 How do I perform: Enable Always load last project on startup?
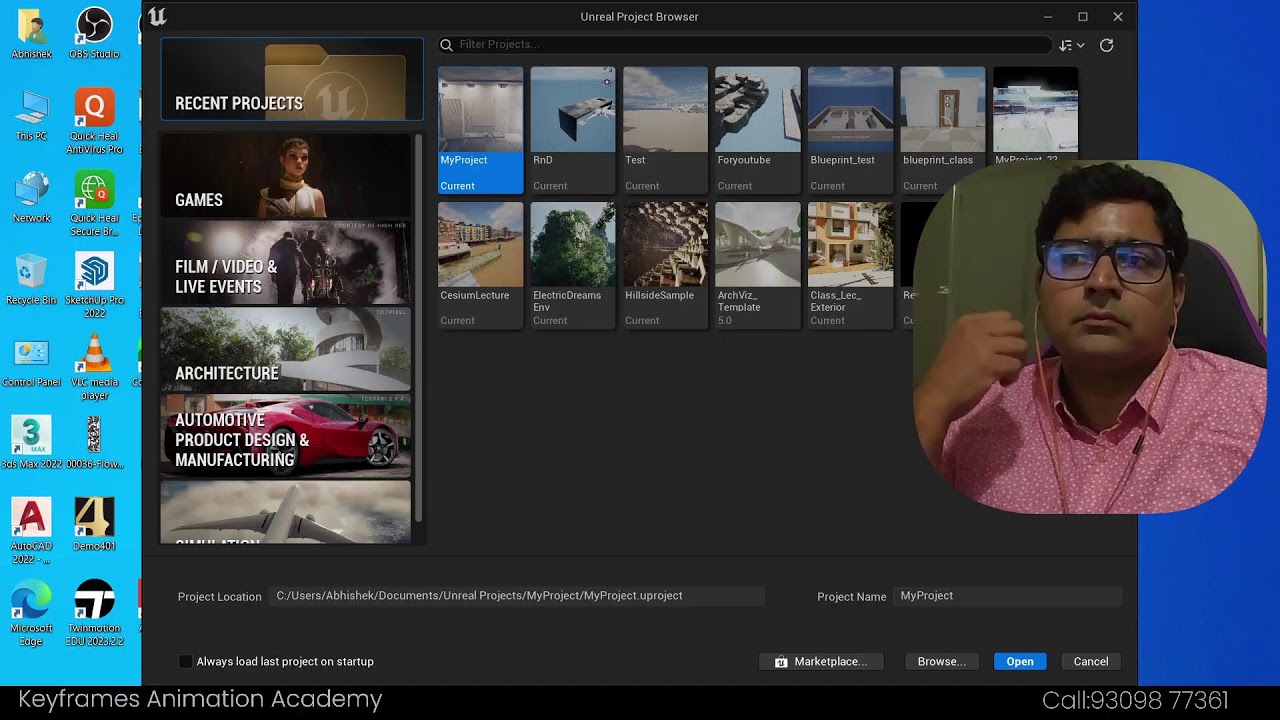pos(185,661)
